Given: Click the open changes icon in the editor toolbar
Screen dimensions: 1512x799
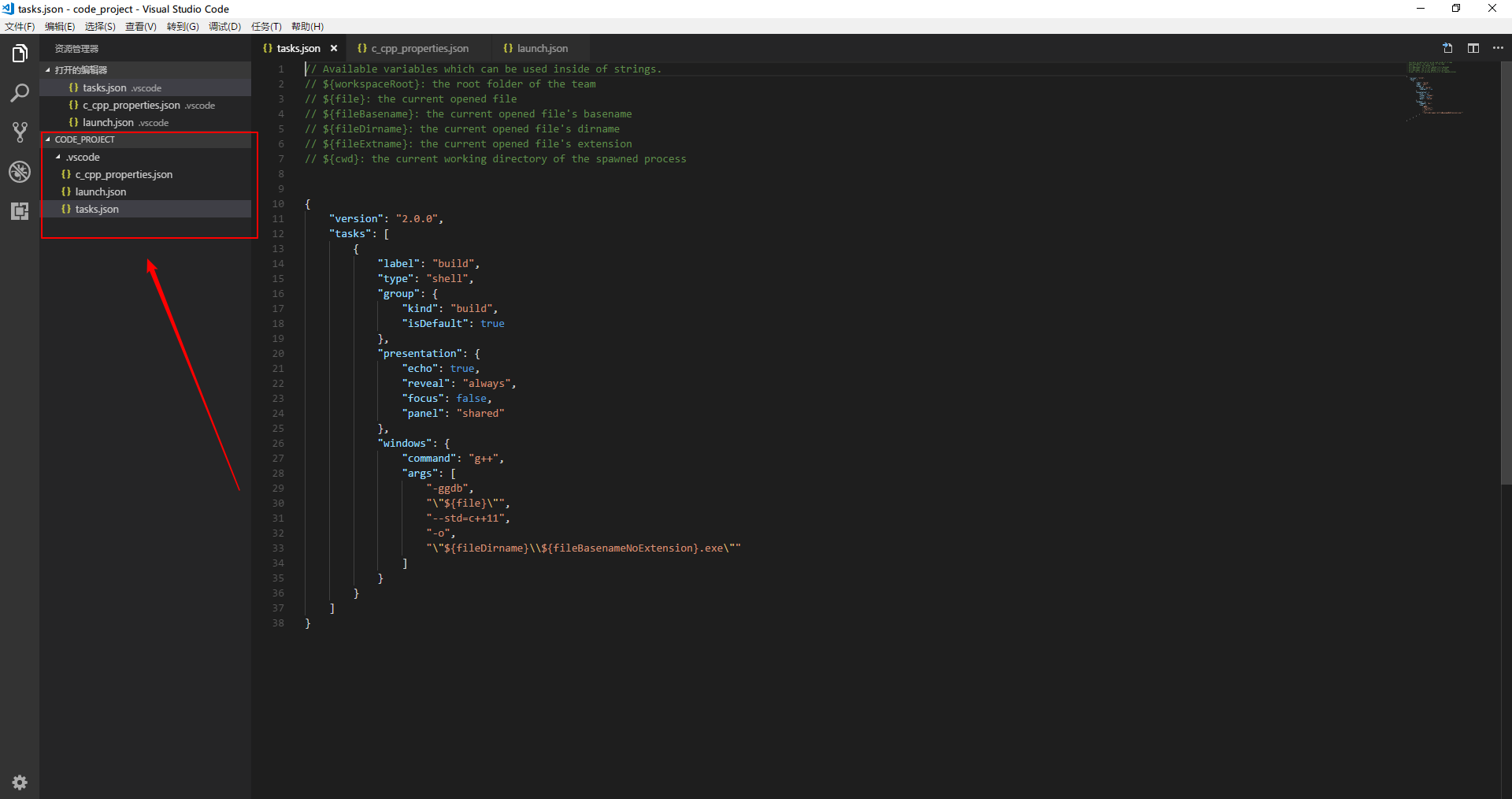Looking at the screenshot, I should click(1447, 48).
